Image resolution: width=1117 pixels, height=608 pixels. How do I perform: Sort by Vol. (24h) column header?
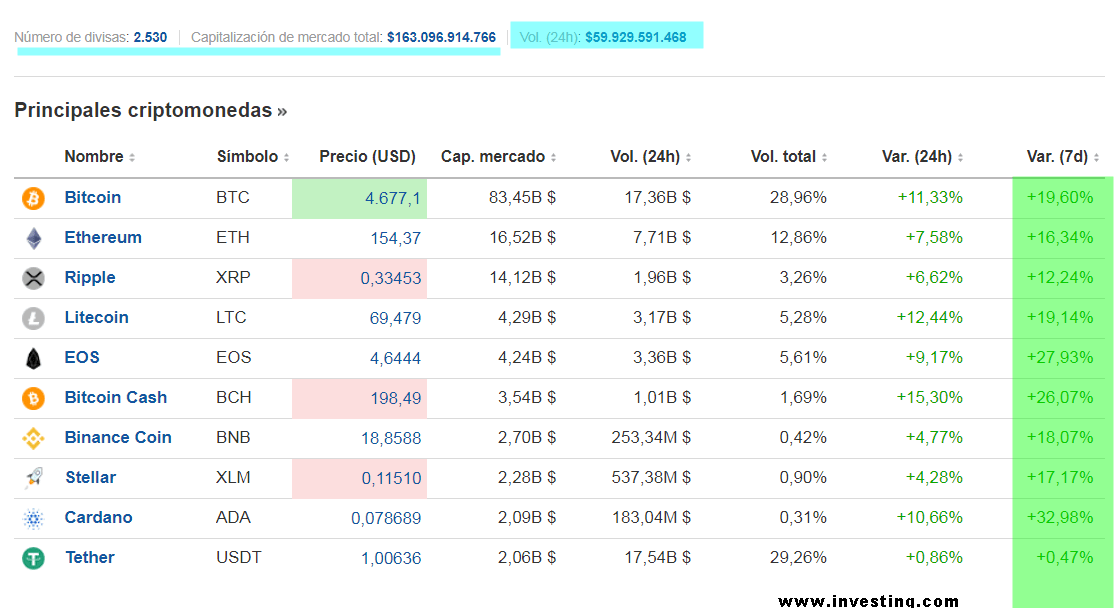pos(645,157)
